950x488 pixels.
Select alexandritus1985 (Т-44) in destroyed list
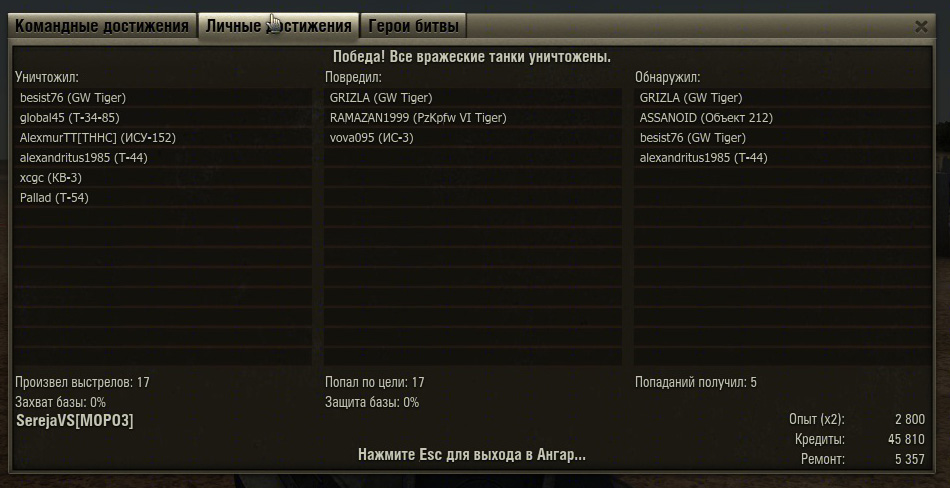(163, 158)
